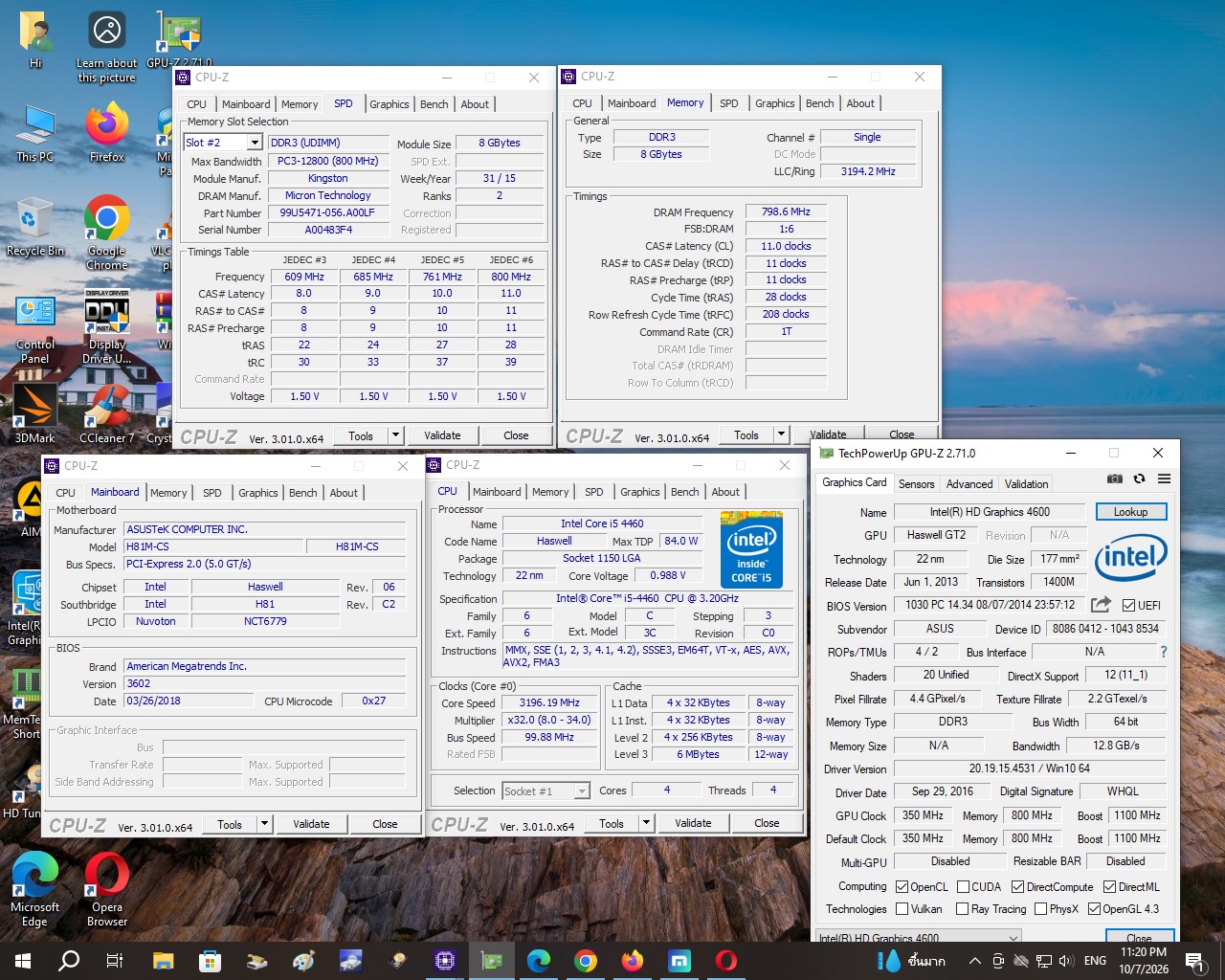Switch to the Advanced tab in GPU-Z
Screen dimensions: 1225x980
pyautogui.click(x=969, y=484)
